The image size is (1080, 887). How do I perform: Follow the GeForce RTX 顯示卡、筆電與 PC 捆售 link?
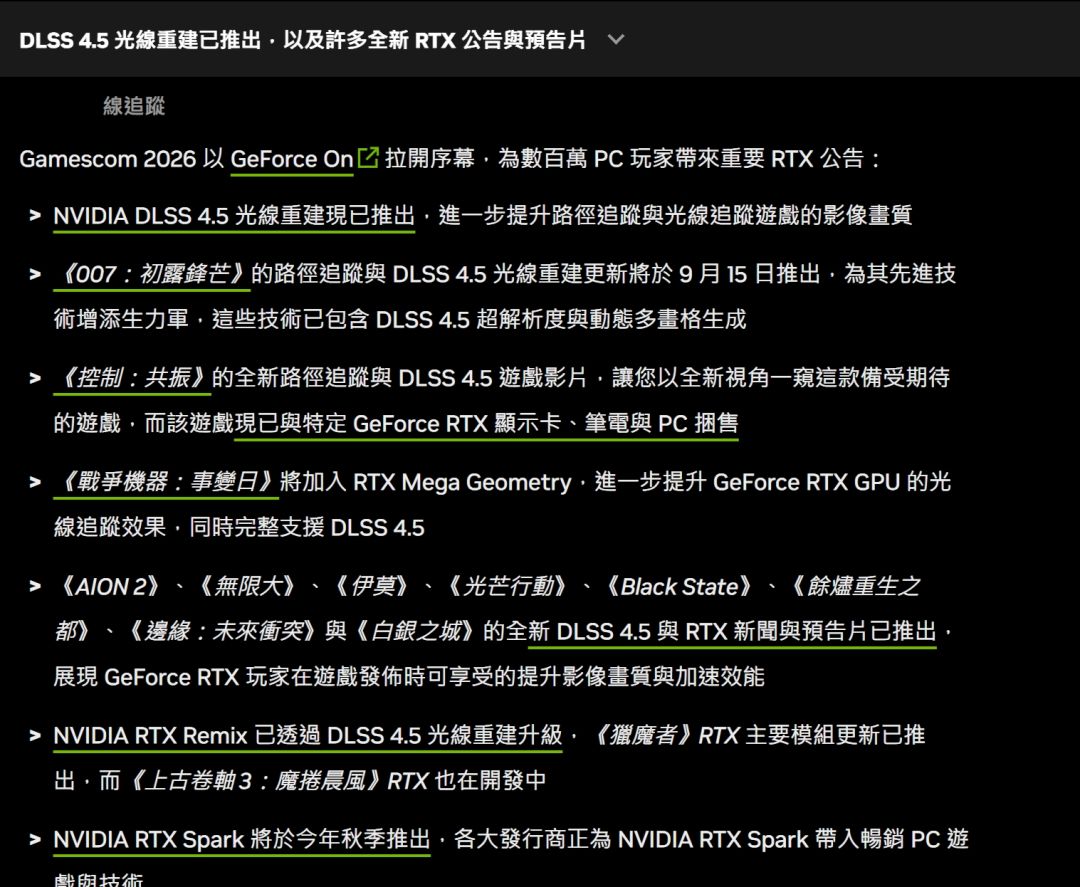pyautogui.click(x=486, y=424)
